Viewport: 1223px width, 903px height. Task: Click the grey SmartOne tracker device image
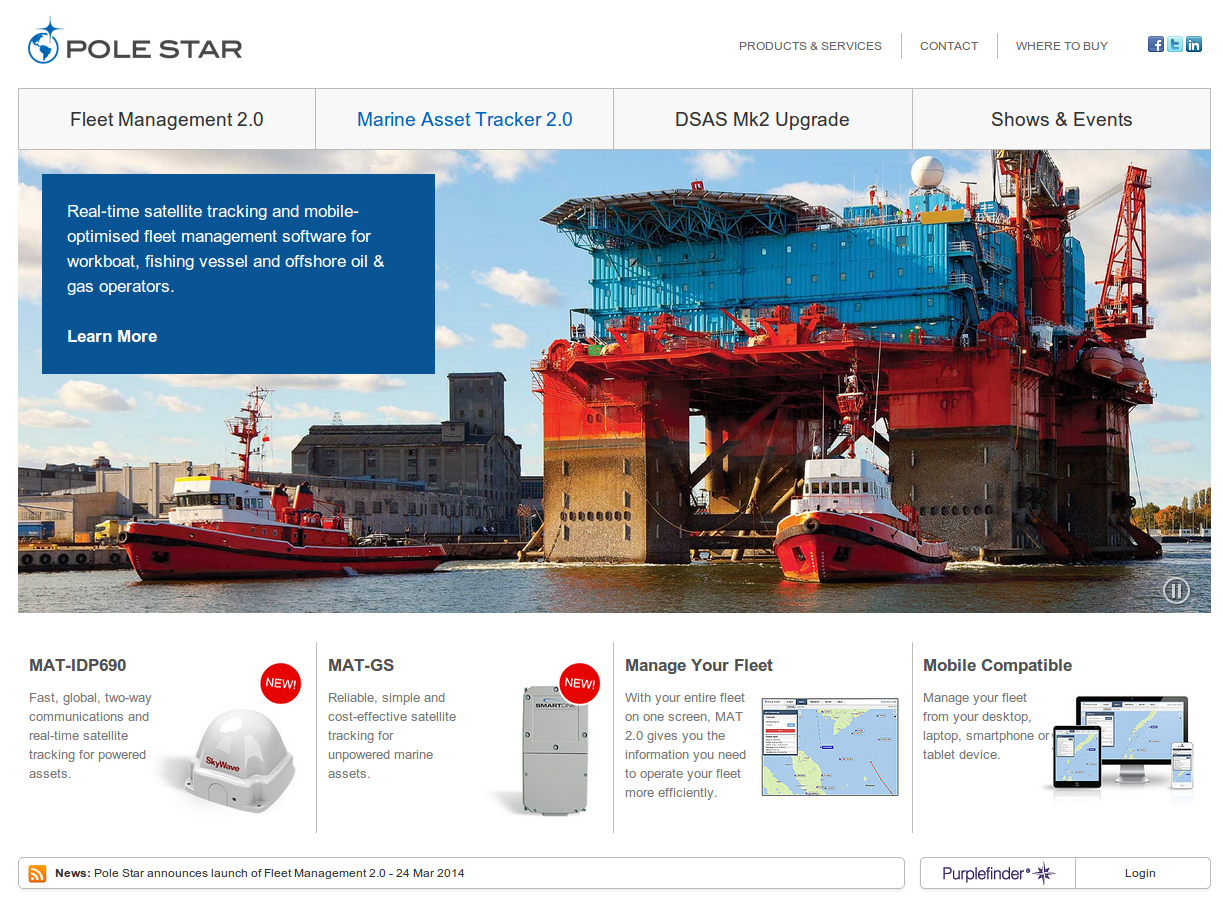[x=556, y=749]
